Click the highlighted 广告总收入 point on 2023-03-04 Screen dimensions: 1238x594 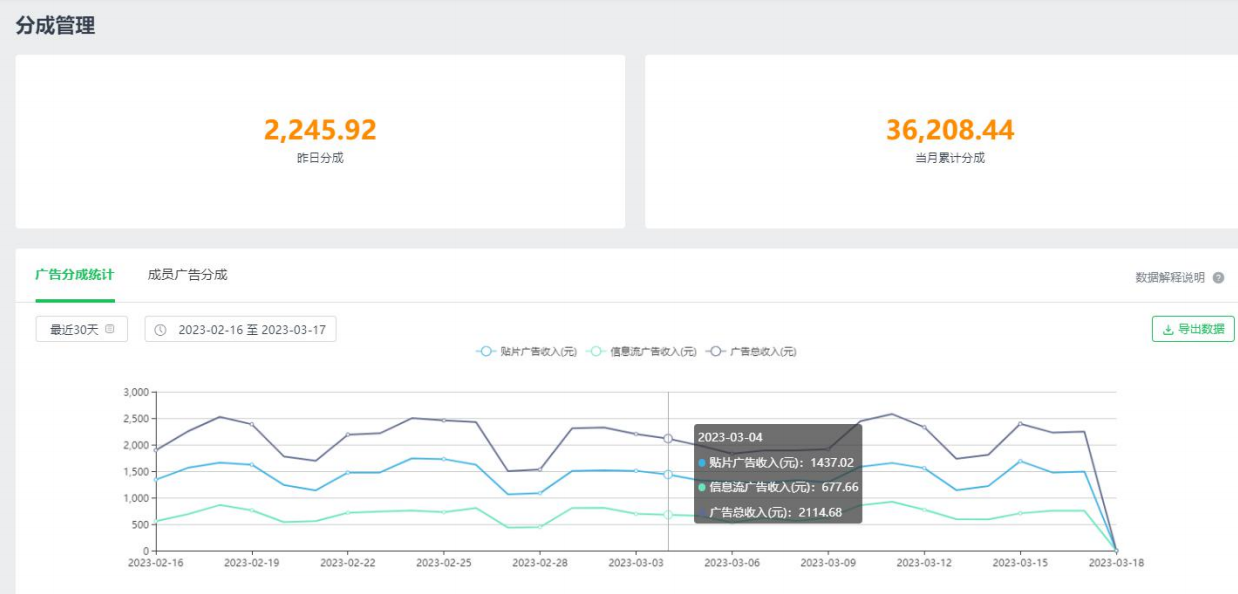click(668, 439)
